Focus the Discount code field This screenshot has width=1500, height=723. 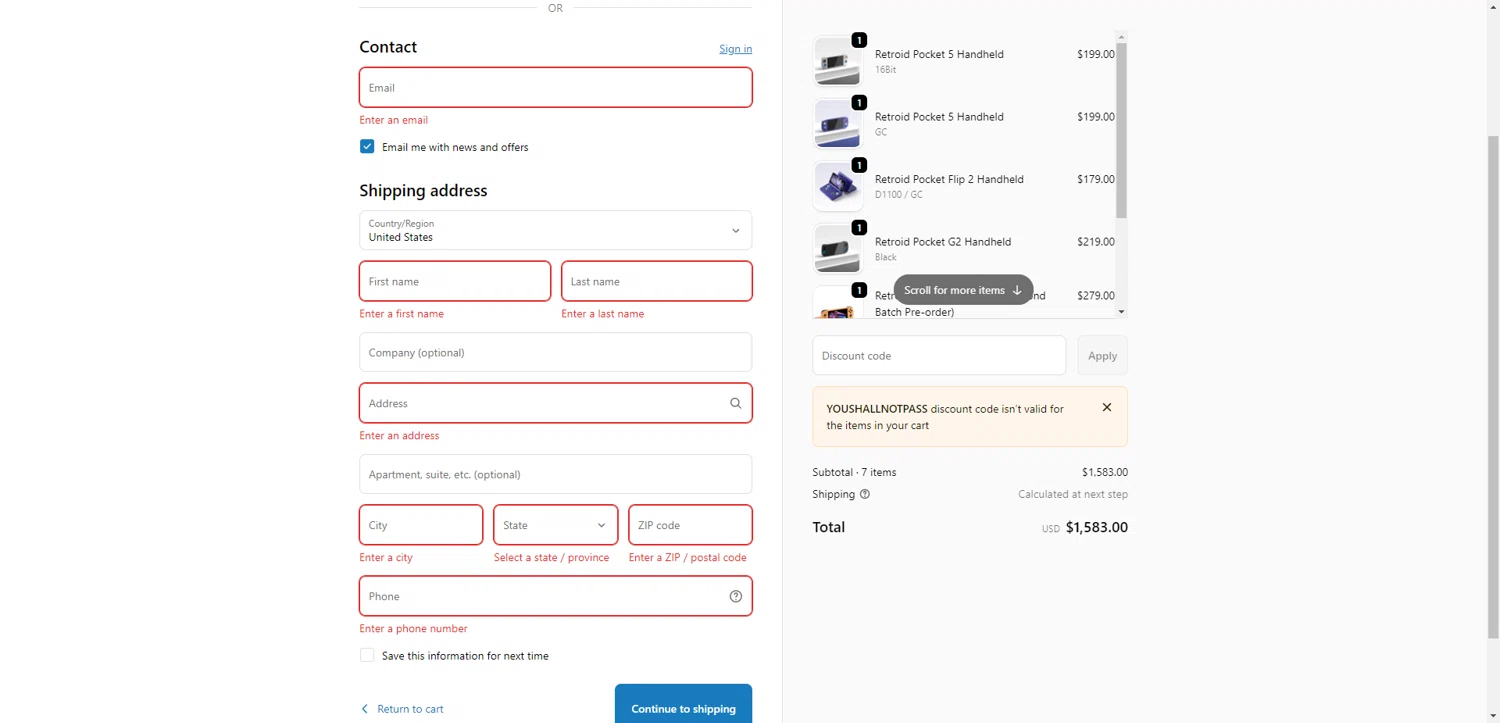[x=939, y=355]
